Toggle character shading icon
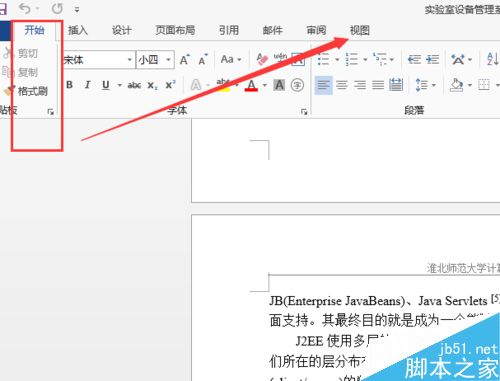The image size is (500, 381). (x=279, y=85)
